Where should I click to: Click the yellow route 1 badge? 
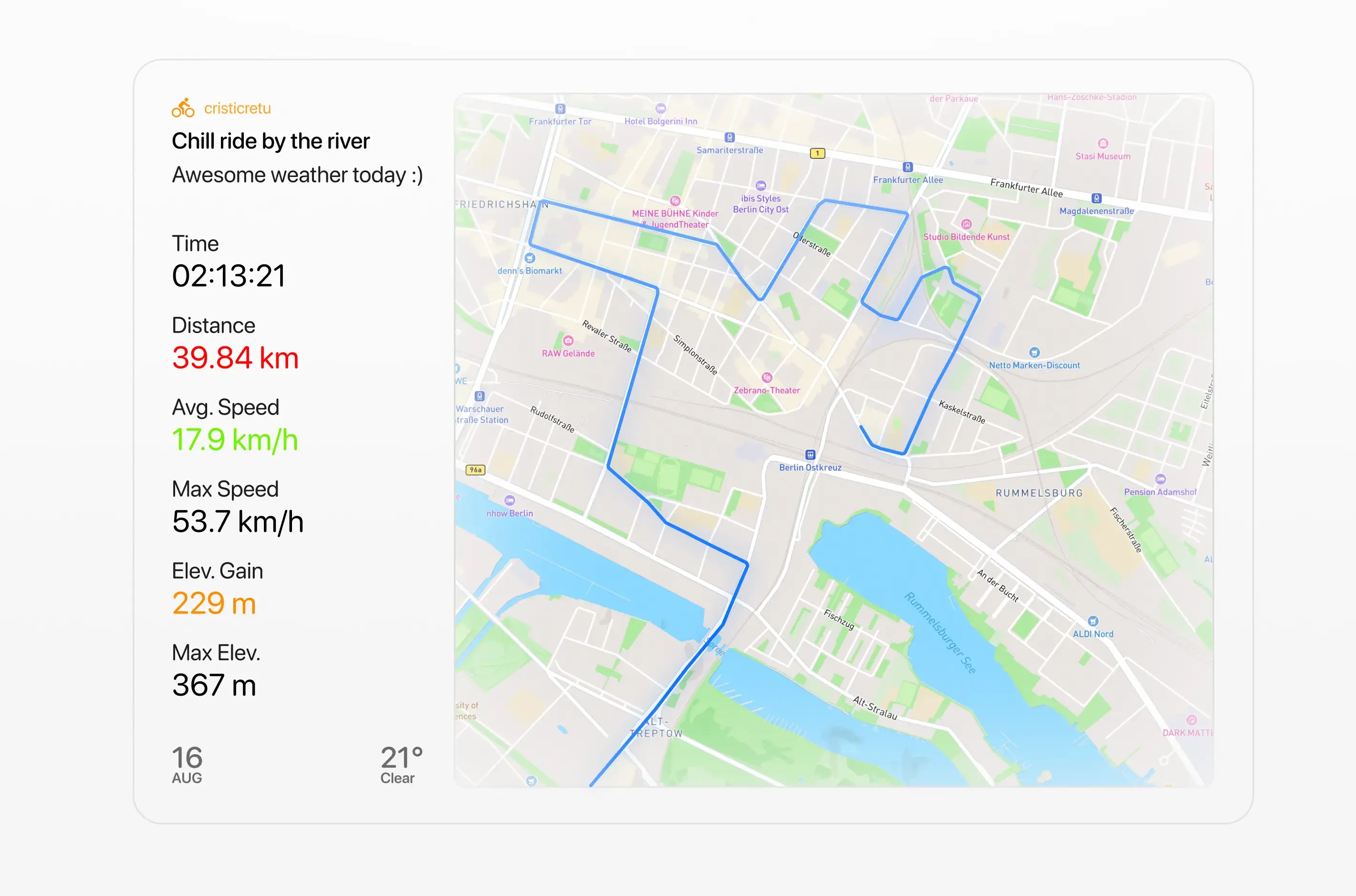click(817, 153)
